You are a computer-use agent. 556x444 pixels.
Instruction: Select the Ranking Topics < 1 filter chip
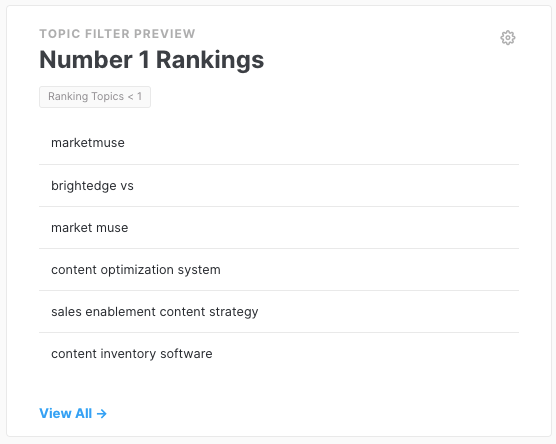[95, 97]
